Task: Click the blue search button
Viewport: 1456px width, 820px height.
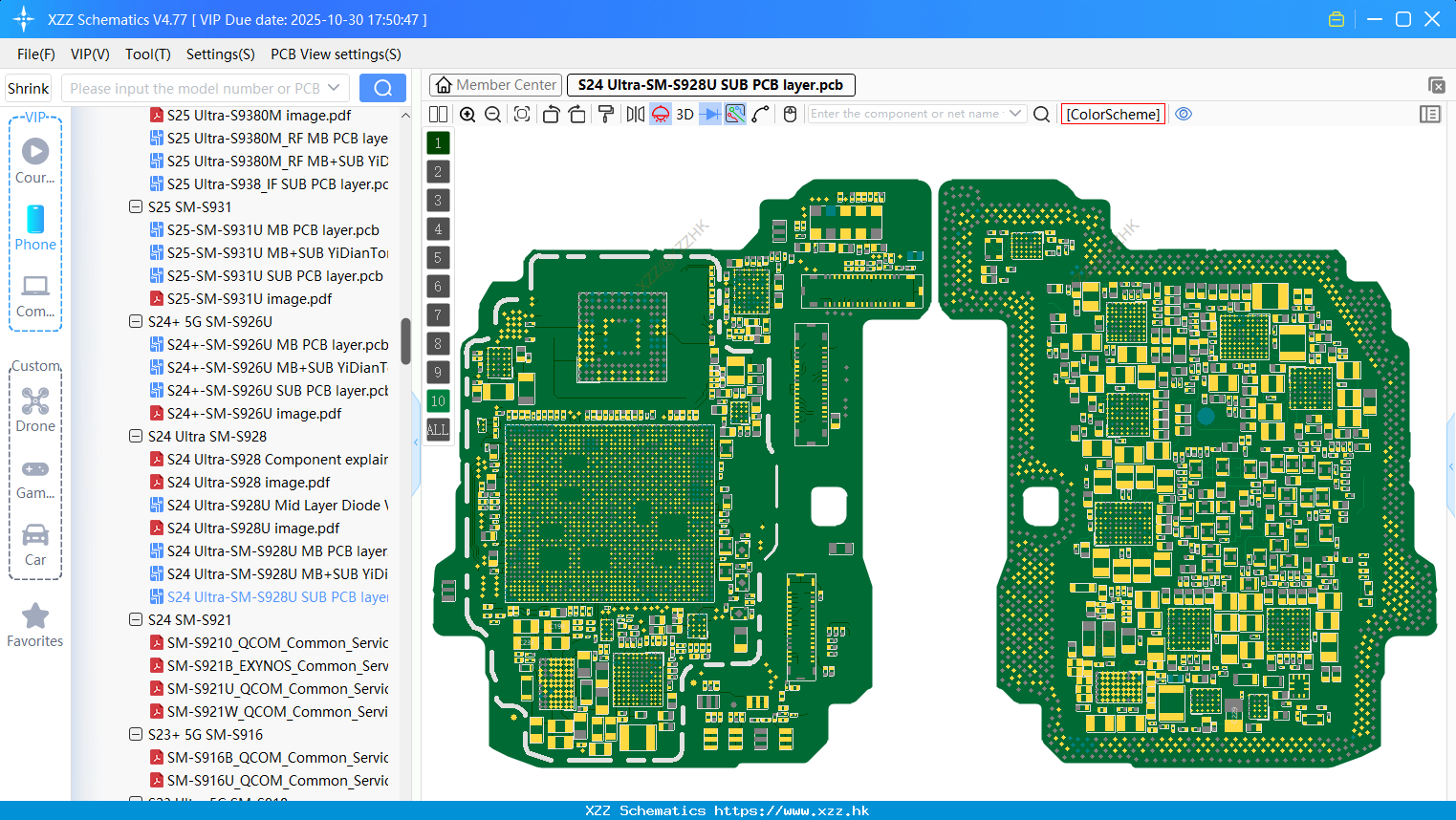Action: [382, 88]
